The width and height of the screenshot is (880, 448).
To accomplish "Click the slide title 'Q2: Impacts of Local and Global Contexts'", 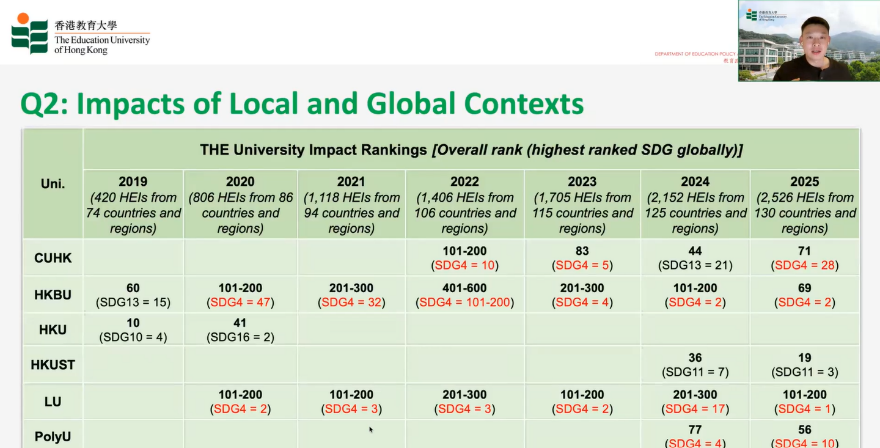I will 302,103.
